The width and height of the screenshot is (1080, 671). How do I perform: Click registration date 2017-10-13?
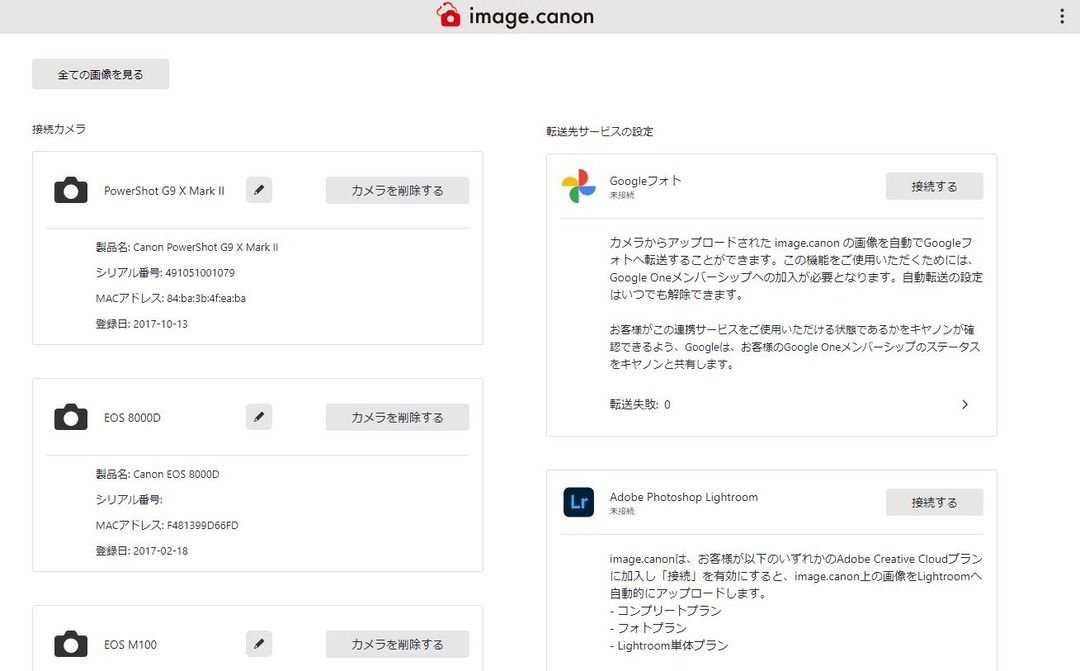point(160,324)
